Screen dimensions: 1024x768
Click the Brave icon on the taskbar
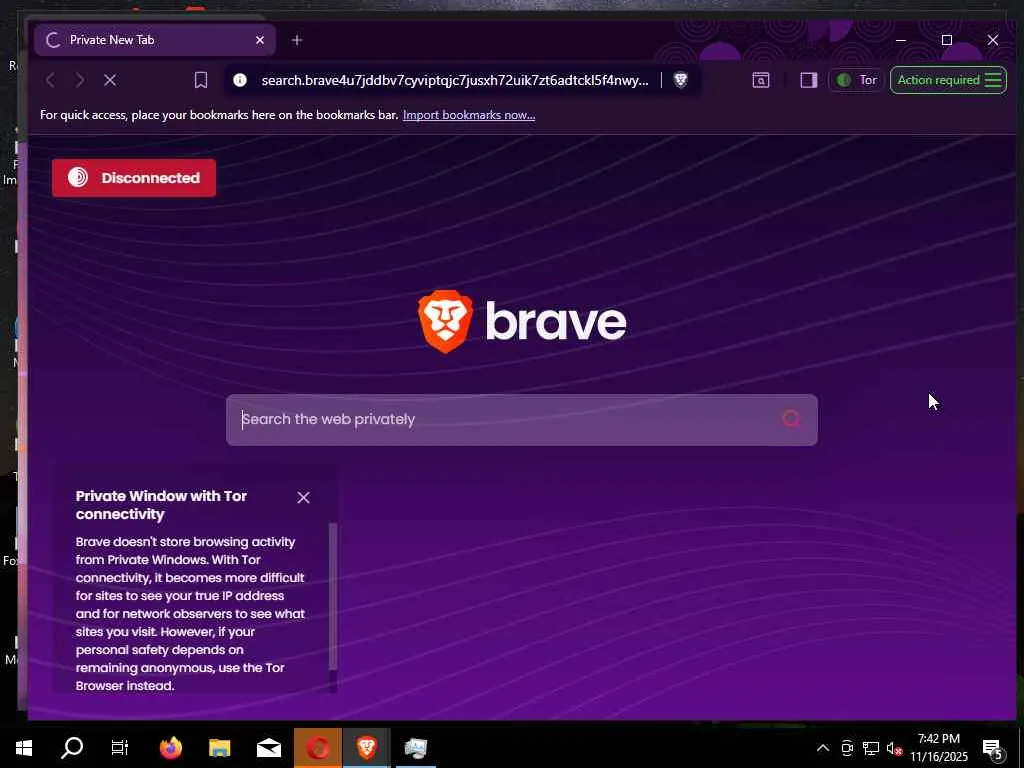366,748
